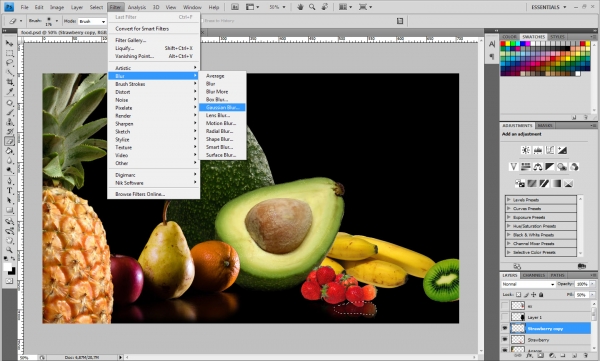600x361 pixels.
Task: Open the Essentials workspace dropdown
Action: (x=549, y=7)
